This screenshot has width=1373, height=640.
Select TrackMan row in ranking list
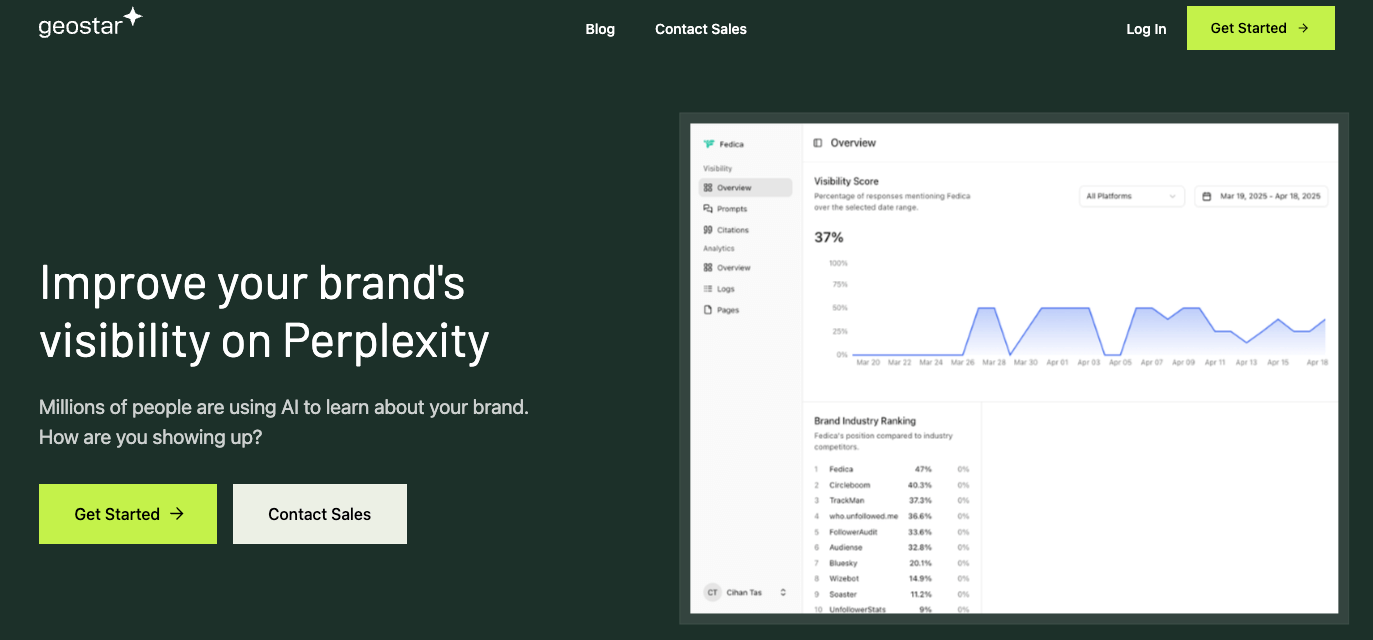pos(891,500)
